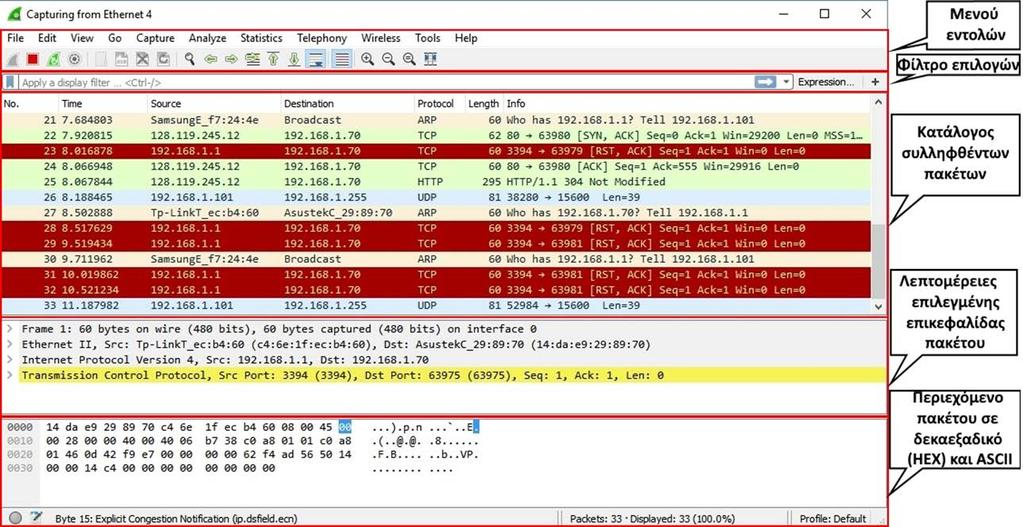This screenshot has width=1023, height=527.
Task: Open the display filter bookmark icon
Action: point(10,83)
